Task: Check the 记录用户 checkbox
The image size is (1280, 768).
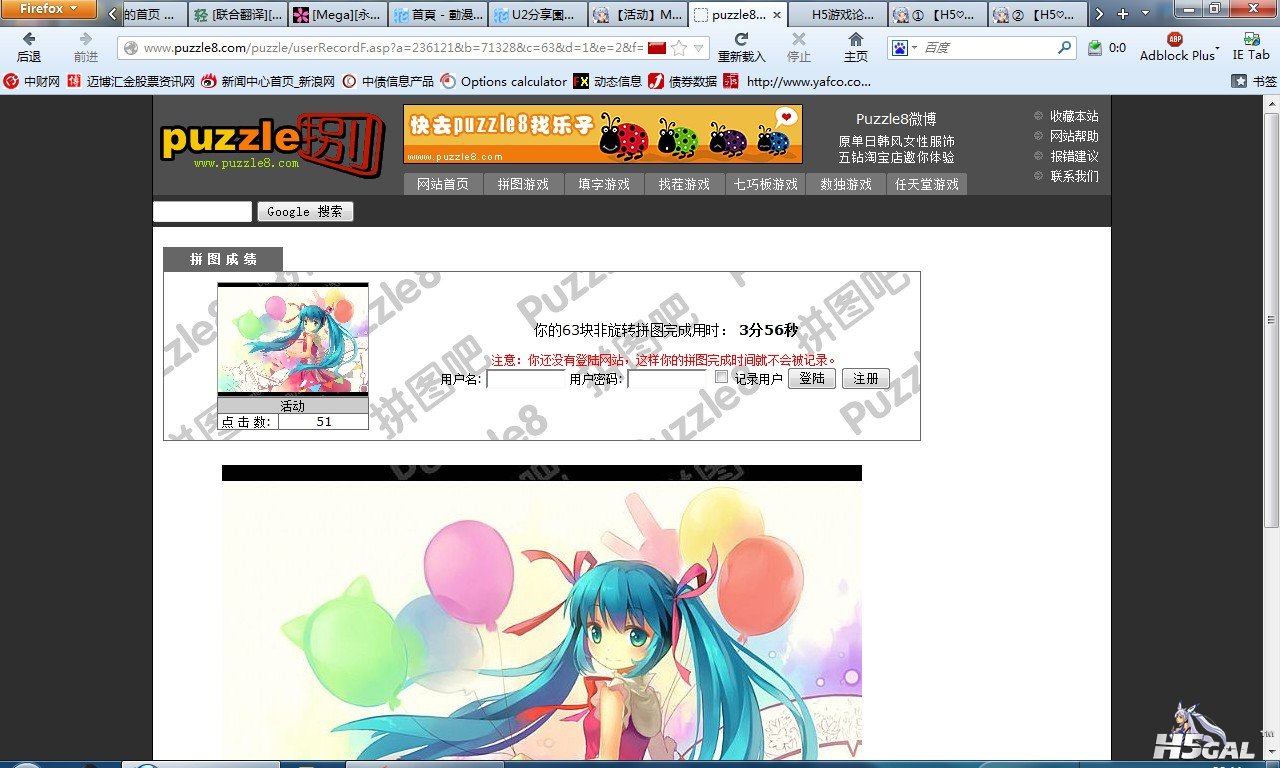Action: [721, 377]
